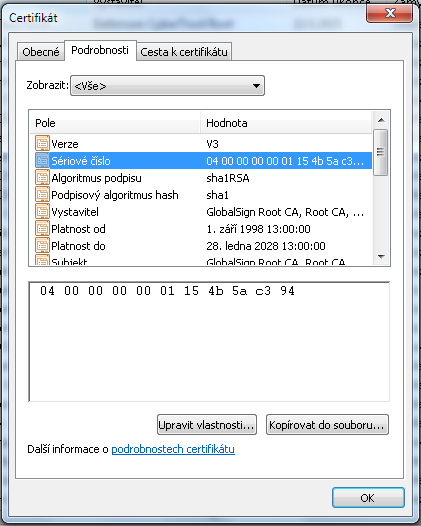Click the value V3
Screen dimensions: 421x526
tap(212, 144)
